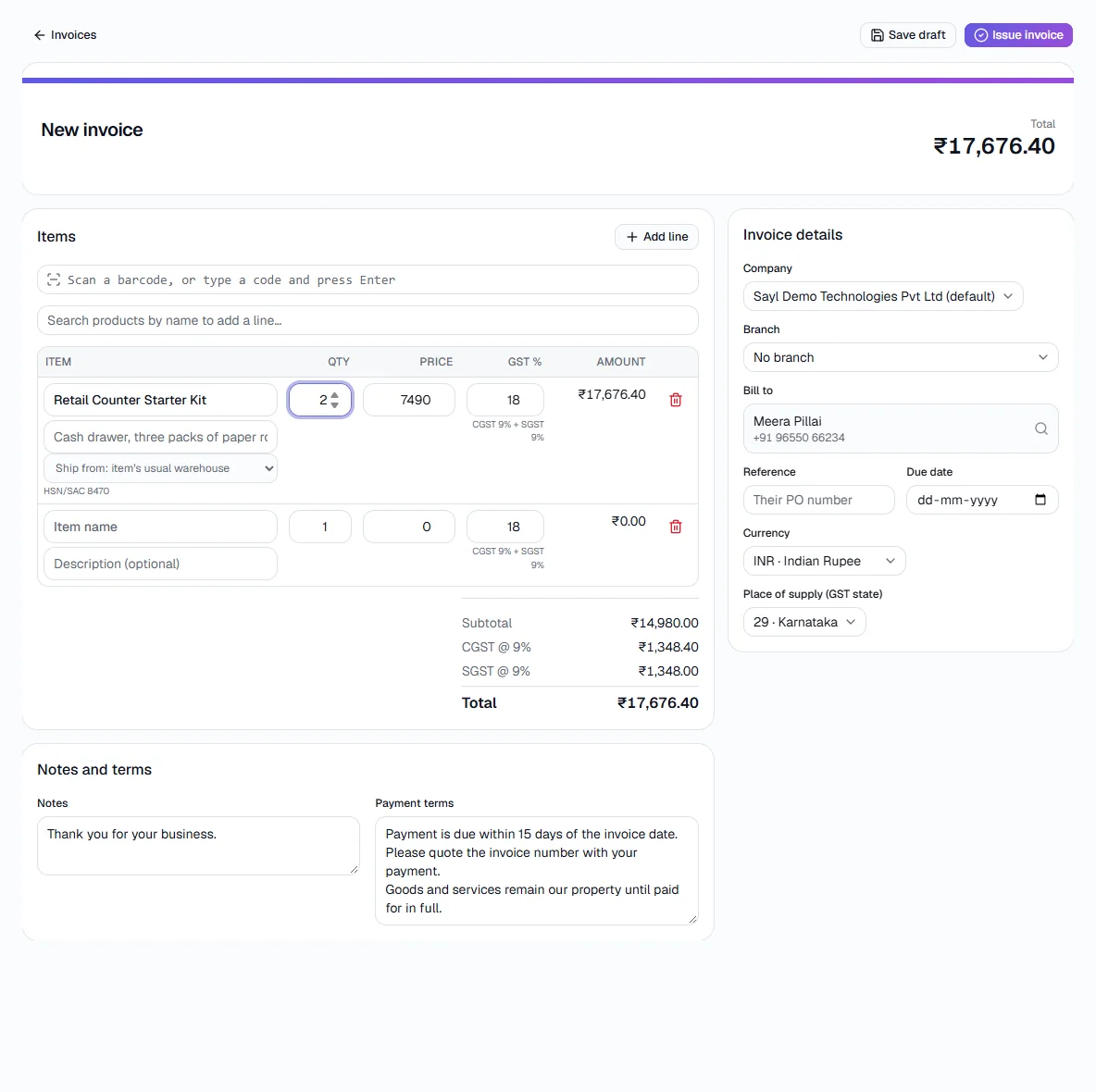
Task: Click the header Total ₹17,676.40
Action: (993, 146)
